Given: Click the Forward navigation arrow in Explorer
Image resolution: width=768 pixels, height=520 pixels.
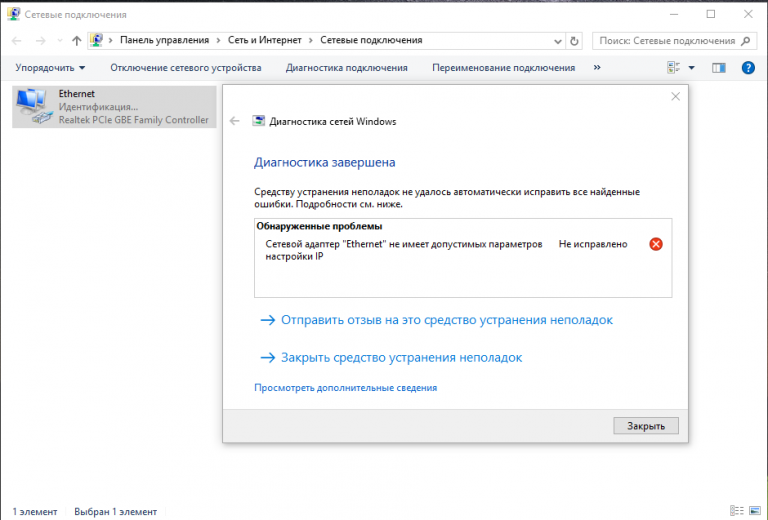Looking at the screenshot, I should (40, 41).
